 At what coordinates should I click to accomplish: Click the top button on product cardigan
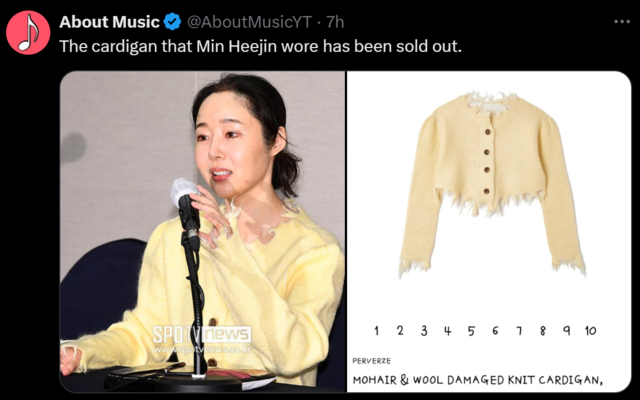[x=487, y=132]
